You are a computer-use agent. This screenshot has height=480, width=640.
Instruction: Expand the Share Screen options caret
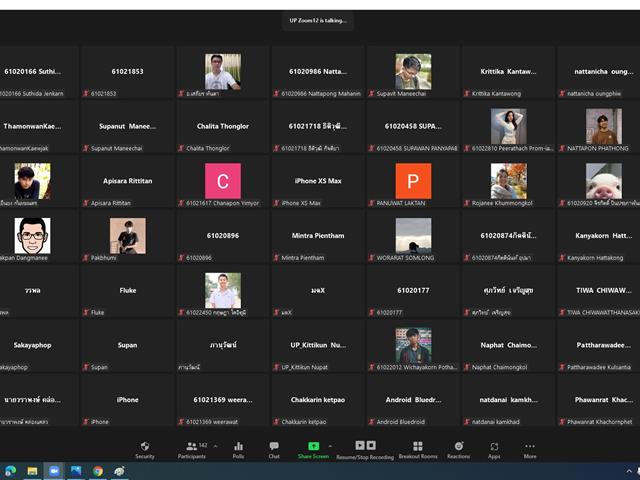[330, 446]
